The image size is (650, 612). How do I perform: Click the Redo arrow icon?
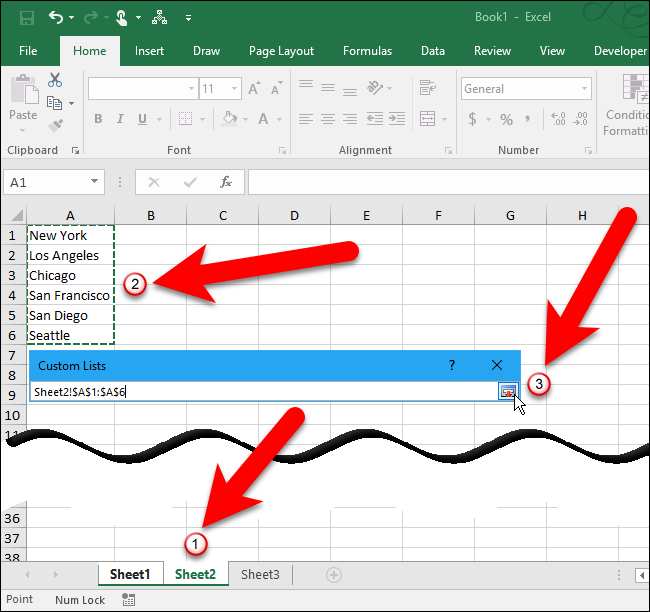point(91,17)
